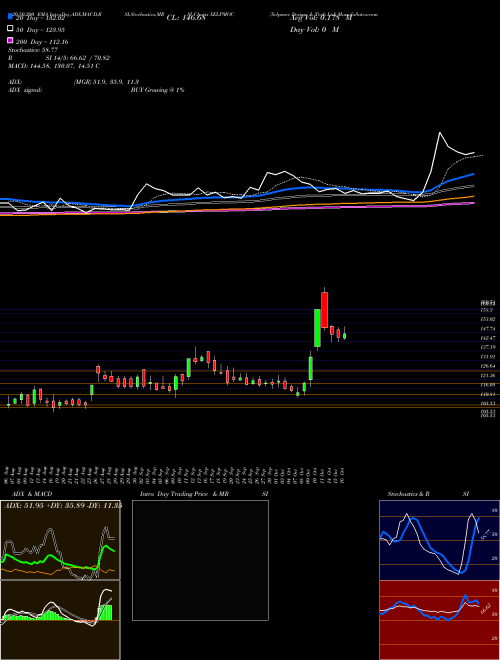Click the last green candlestick on the chart
Screen dimensions: 500x660
344,336
